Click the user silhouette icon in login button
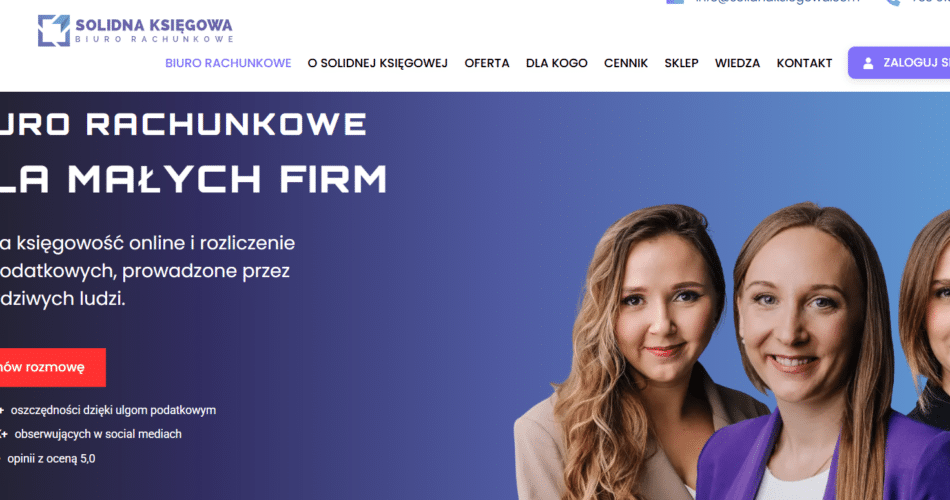Image resolution: width=950 pixels, height=500 pixels. [868, 63]
